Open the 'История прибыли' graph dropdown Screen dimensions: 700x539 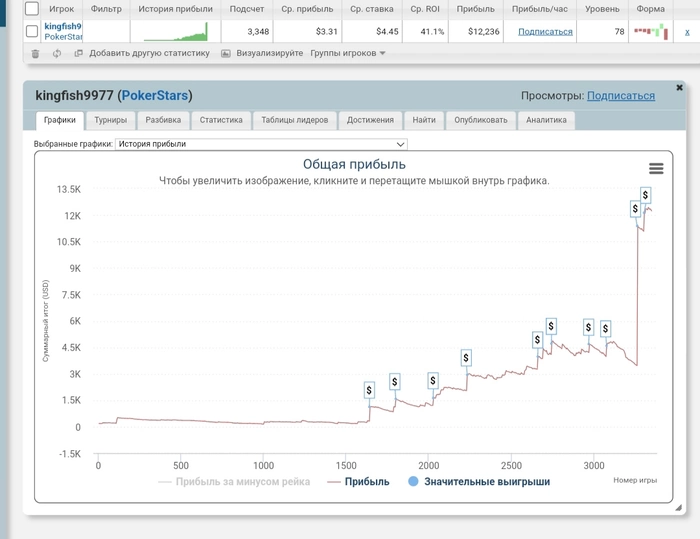pyautogui.click(x=261, y=144)
